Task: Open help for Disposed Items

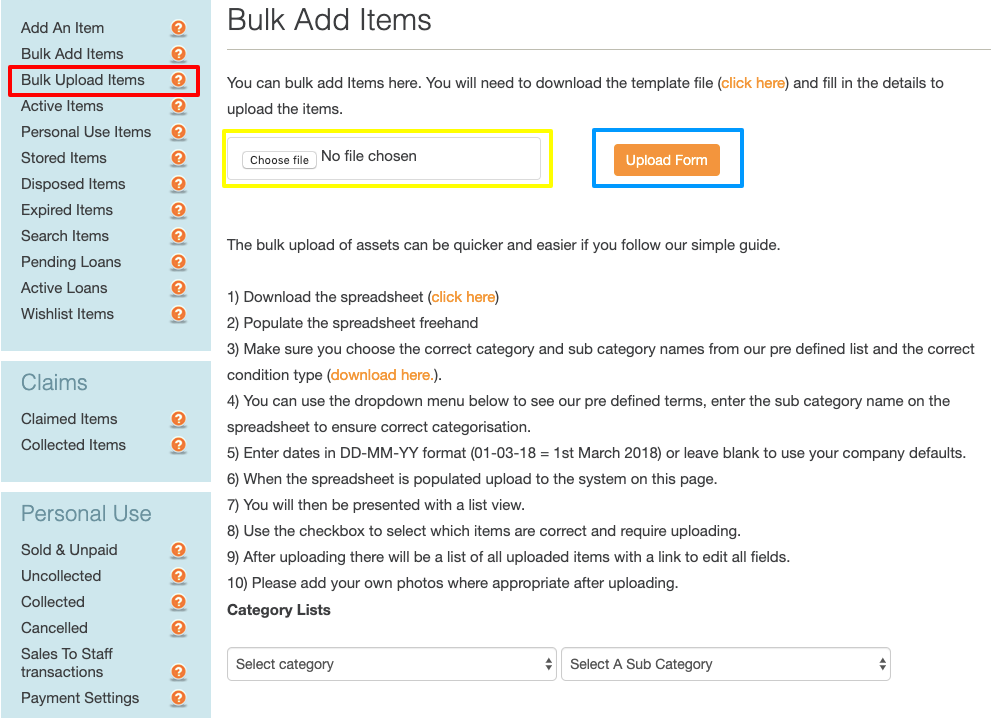Action: [x=178, y=184]
